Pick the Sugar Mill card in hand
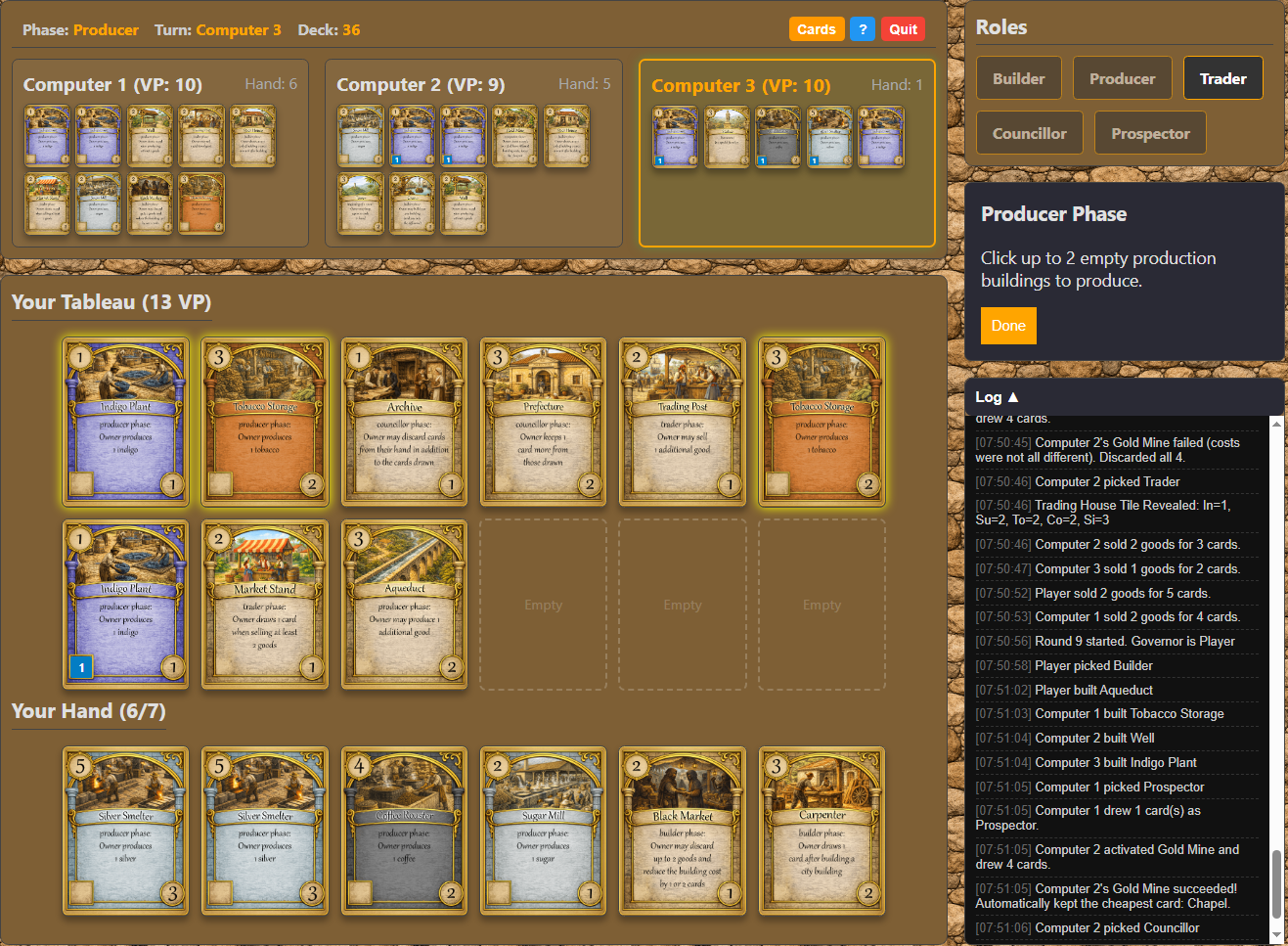Screen dimensions: 1288x946 tap(543, 831)
